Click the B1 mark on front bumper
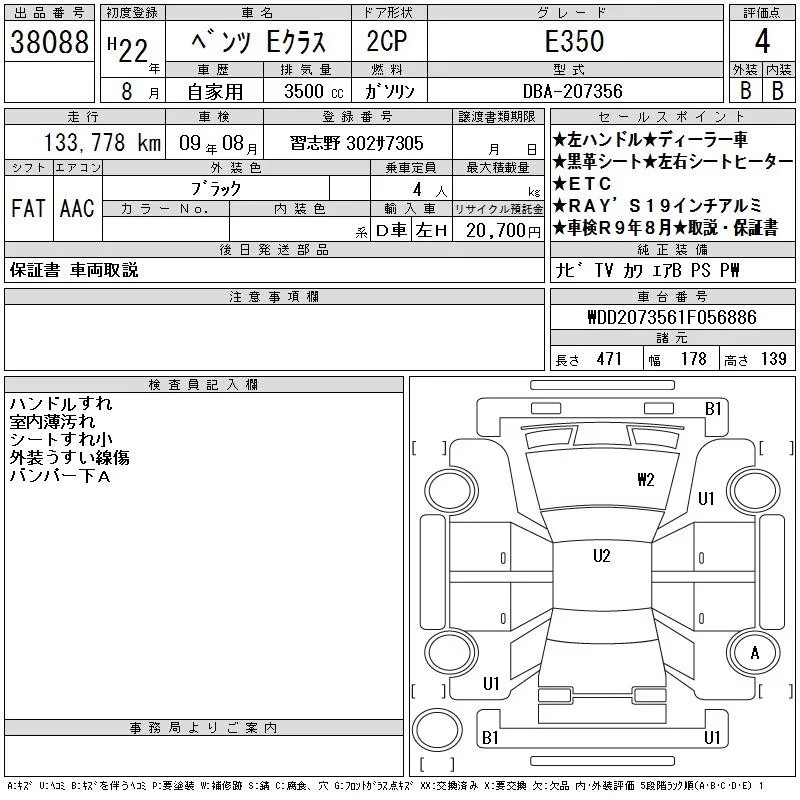The width and height of the screenshot is (800, 800). coord(713,409)
